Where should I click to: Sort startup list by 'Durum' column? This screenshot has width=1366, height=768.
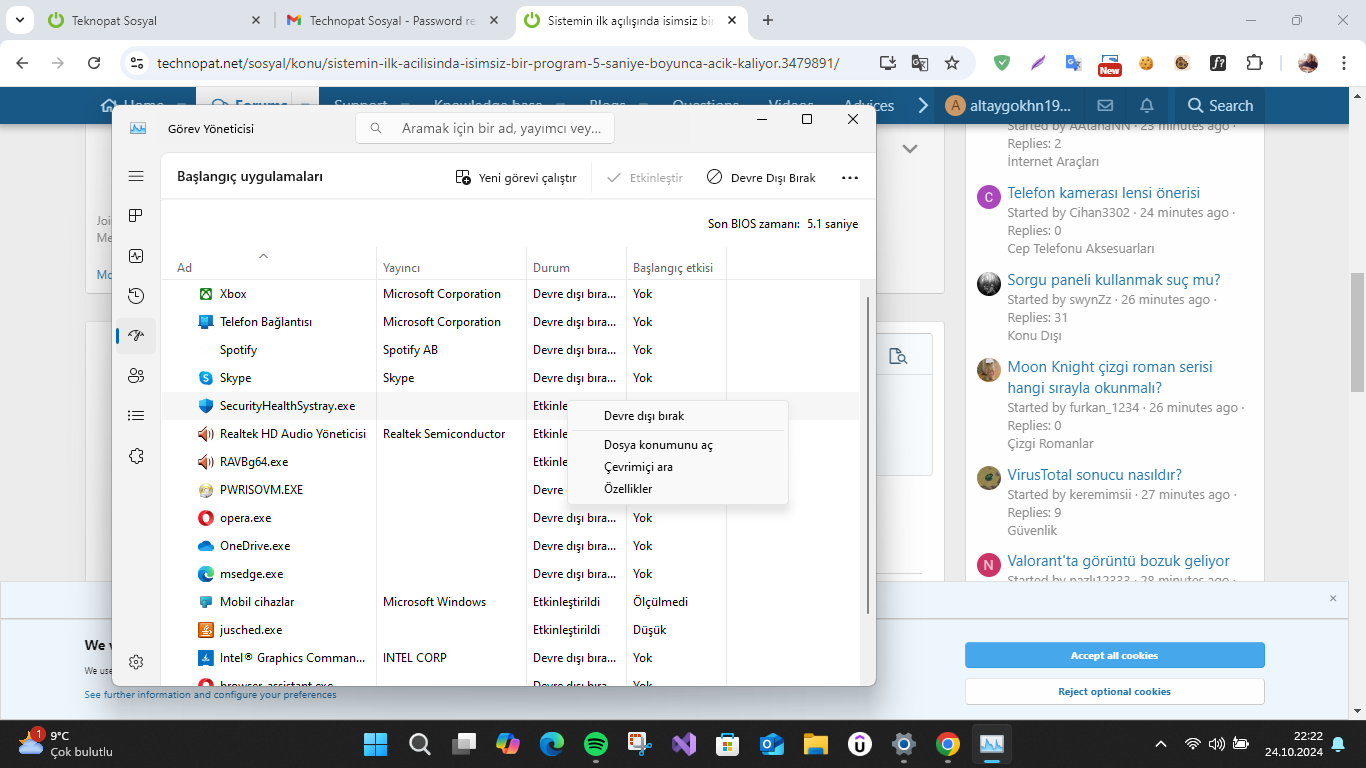coord(576,263)
